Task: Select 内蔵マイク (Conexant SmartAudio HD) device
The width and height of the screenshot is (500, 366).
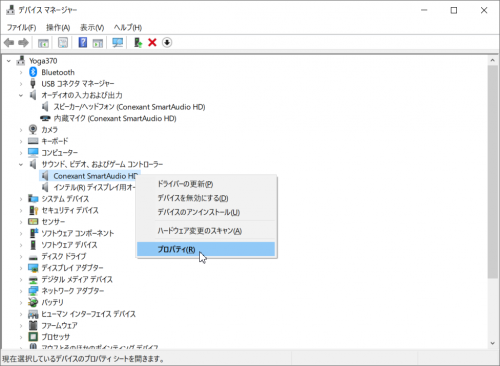Action: click(x=115, y=118)
